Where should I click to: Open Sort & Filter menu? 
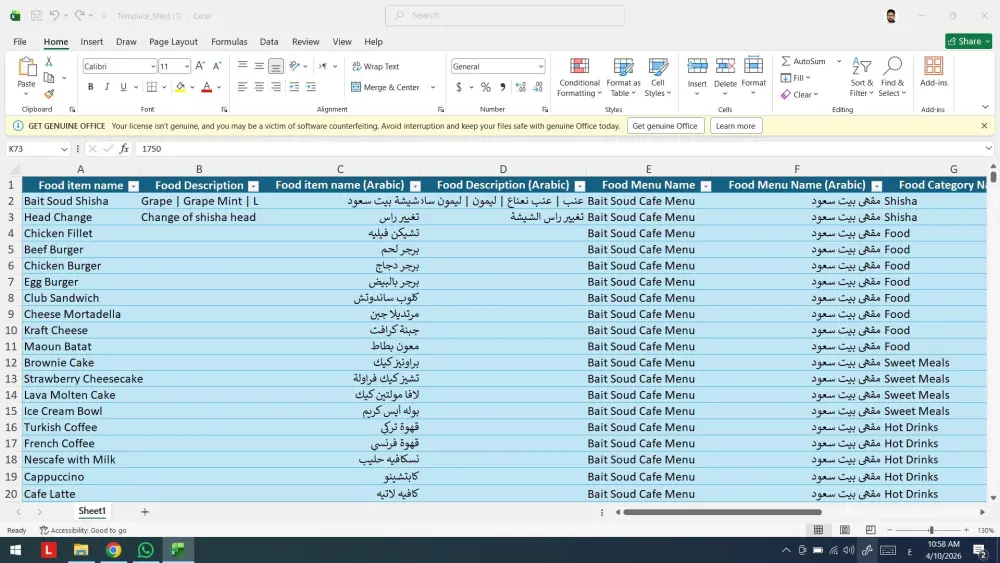862,77
